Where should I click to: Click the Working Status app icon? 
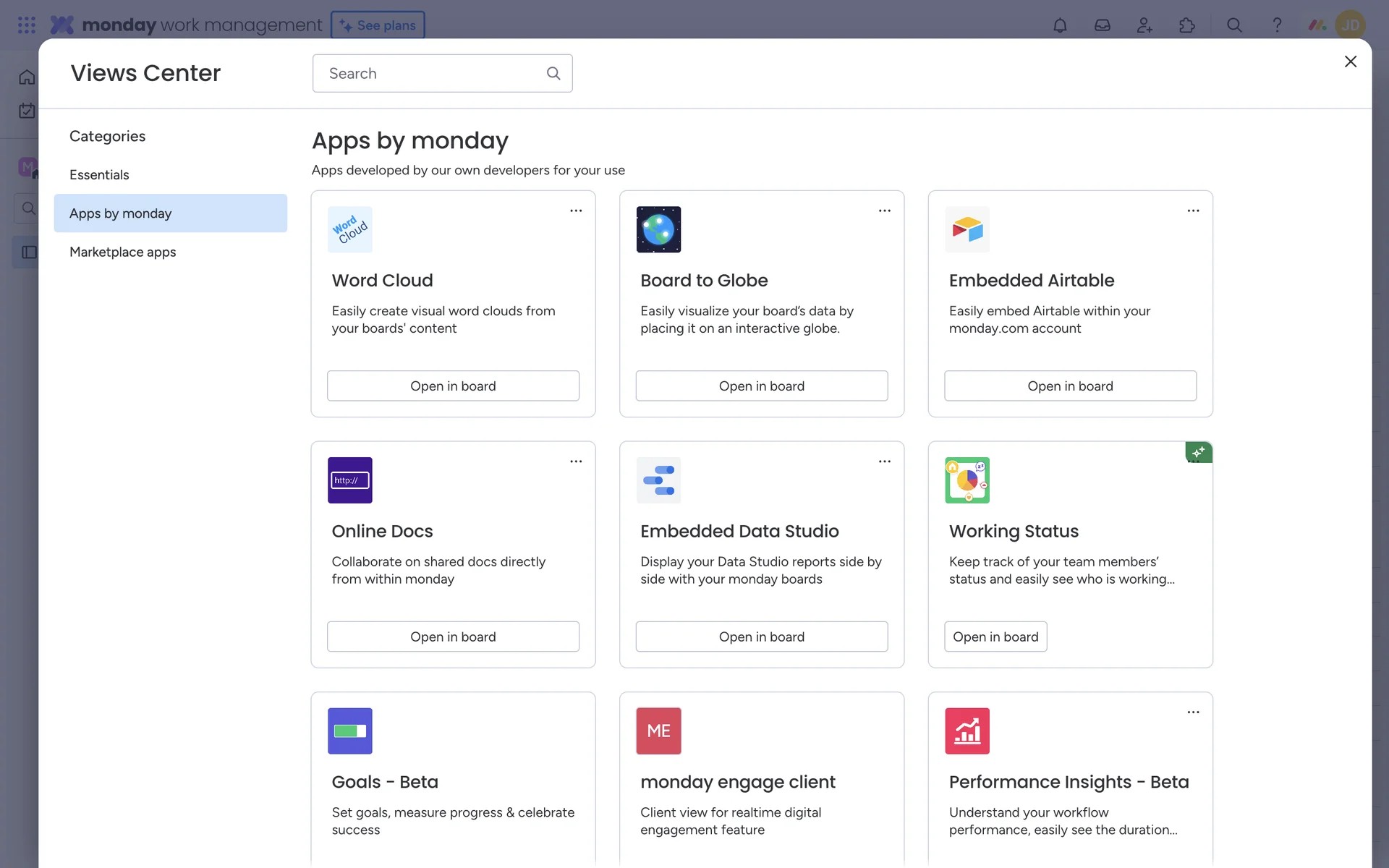[967, 480]
